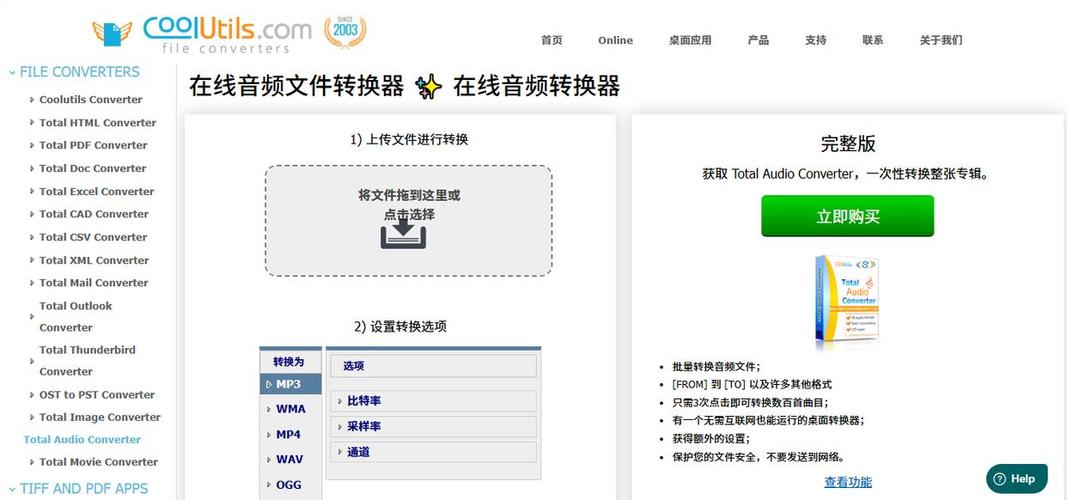Click the 2) 设置转换选项 step label
This screenshot has height=500, width=1067.
400,326
